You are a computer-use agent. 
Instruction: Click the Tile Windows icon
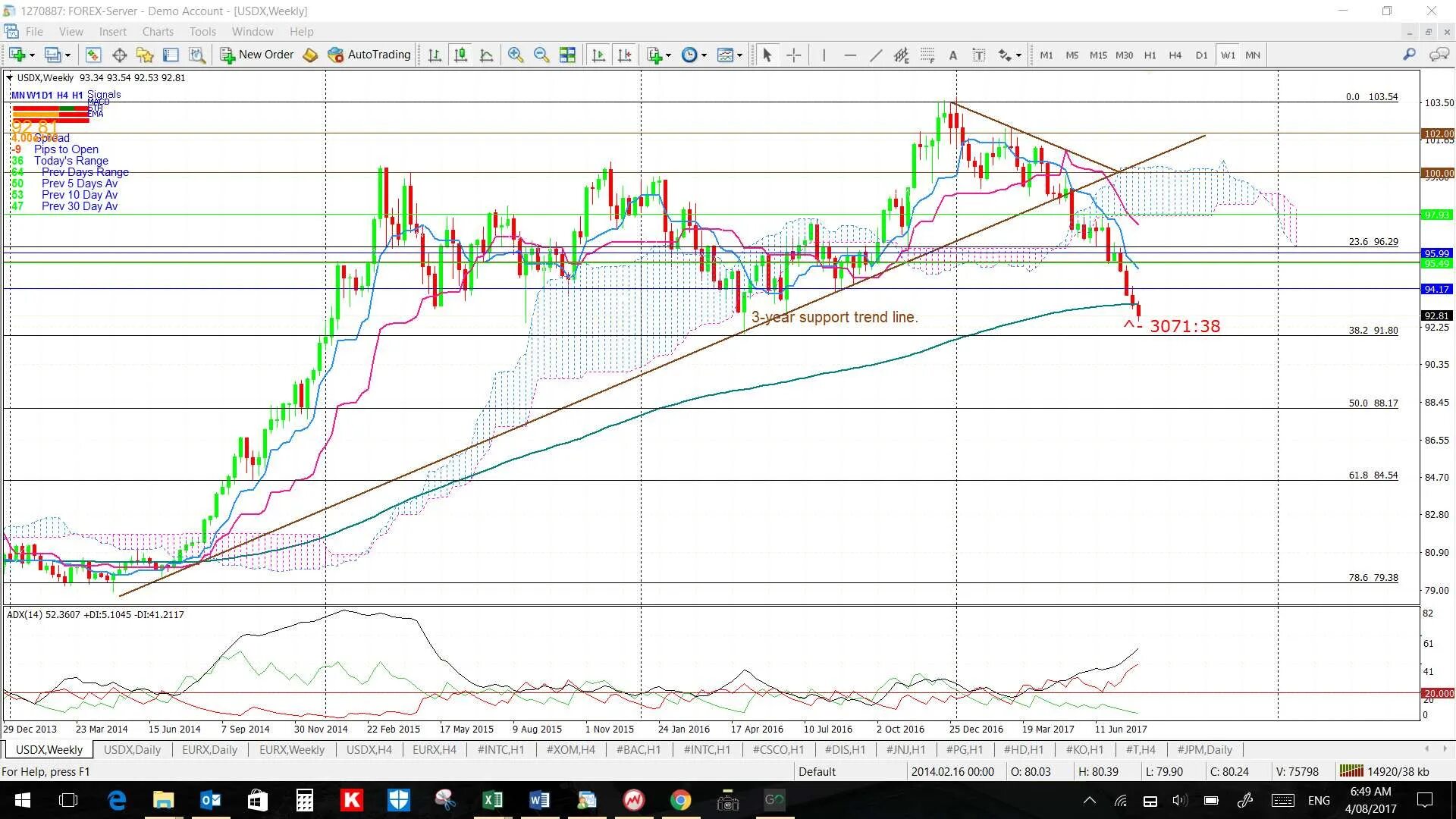567,55
